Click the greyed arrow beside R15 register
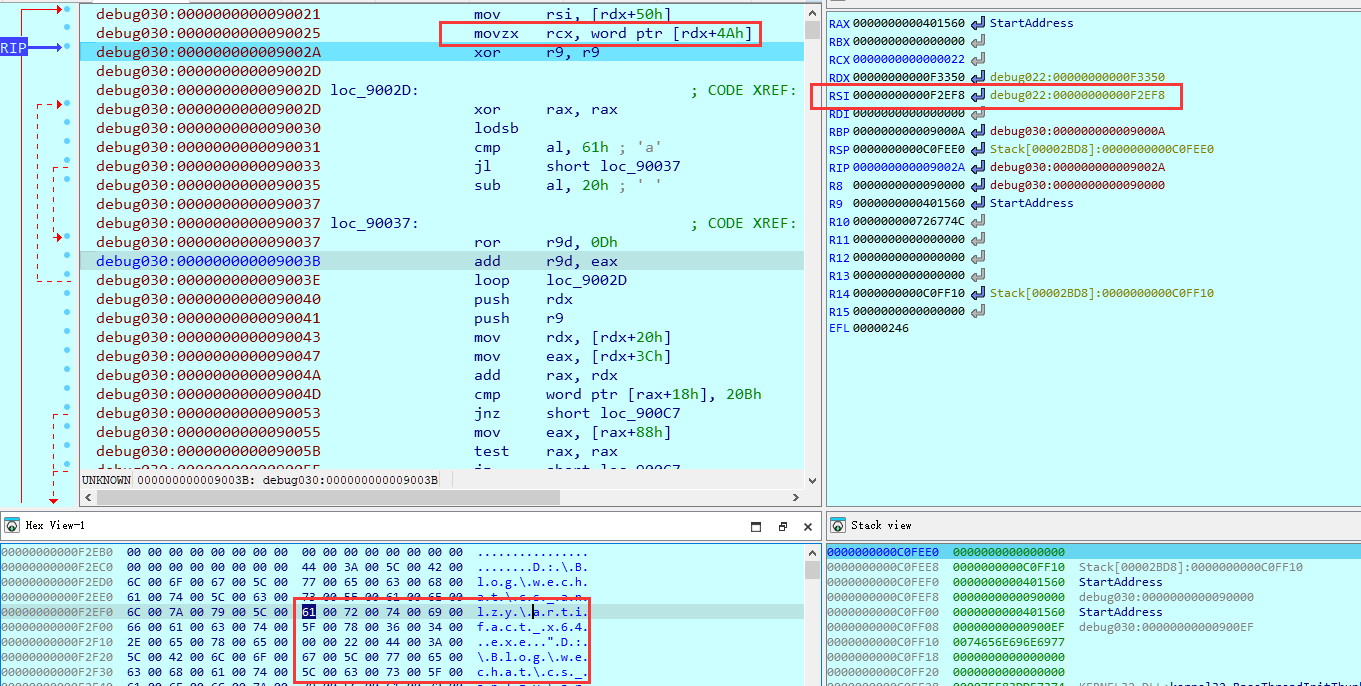Viewport: 1361px width, 686px height. point(978,311)
